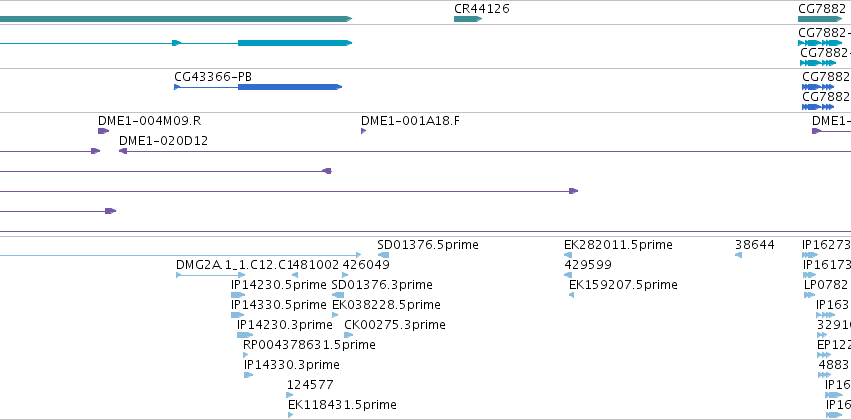Click the CG7882 gene label at top
The width and height of the screenshot is (851, 420).
point(824,9)
